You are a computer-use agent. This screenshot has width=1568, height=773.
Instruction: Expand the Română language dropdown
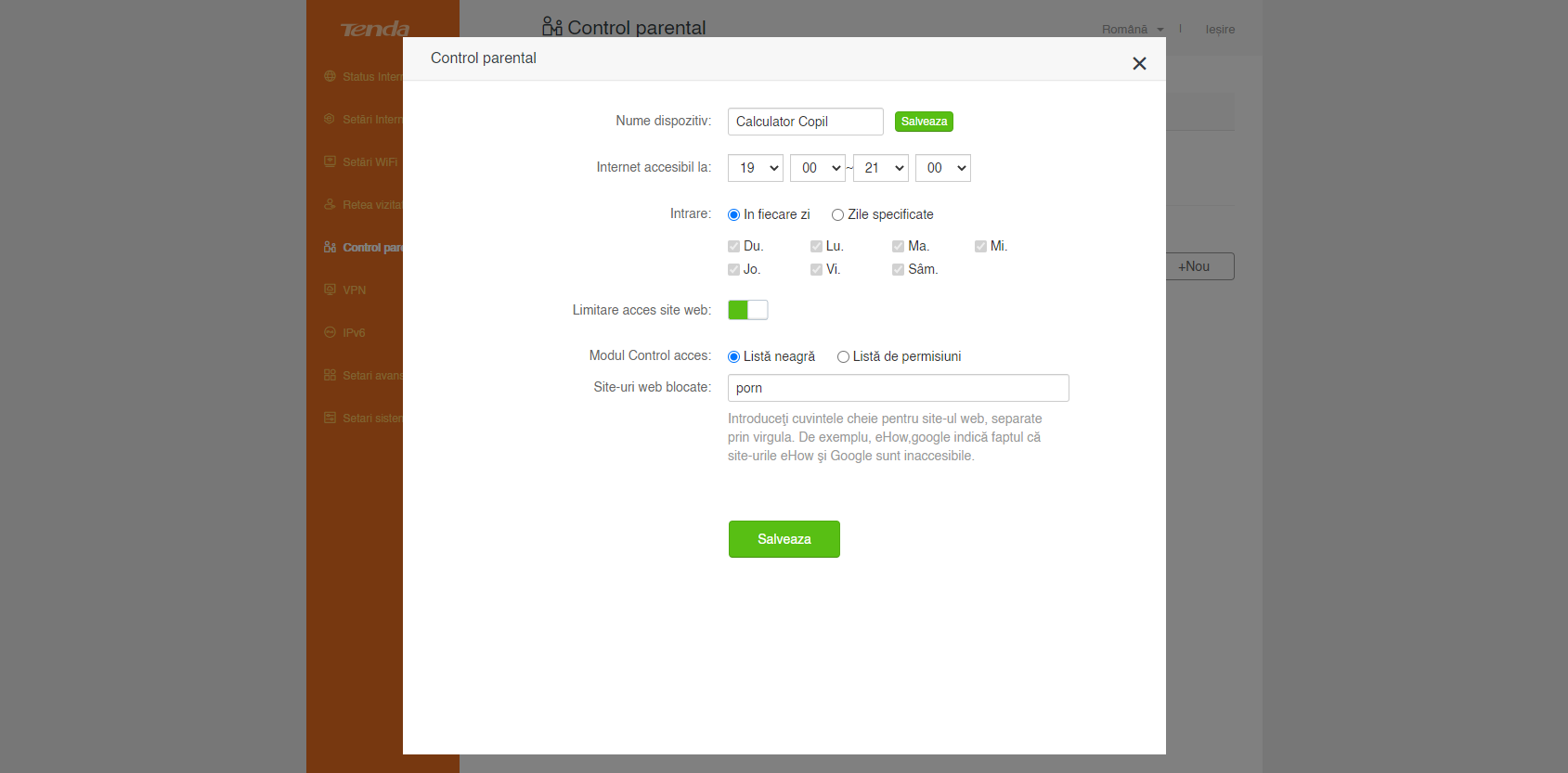click(x=1132, y=30)
